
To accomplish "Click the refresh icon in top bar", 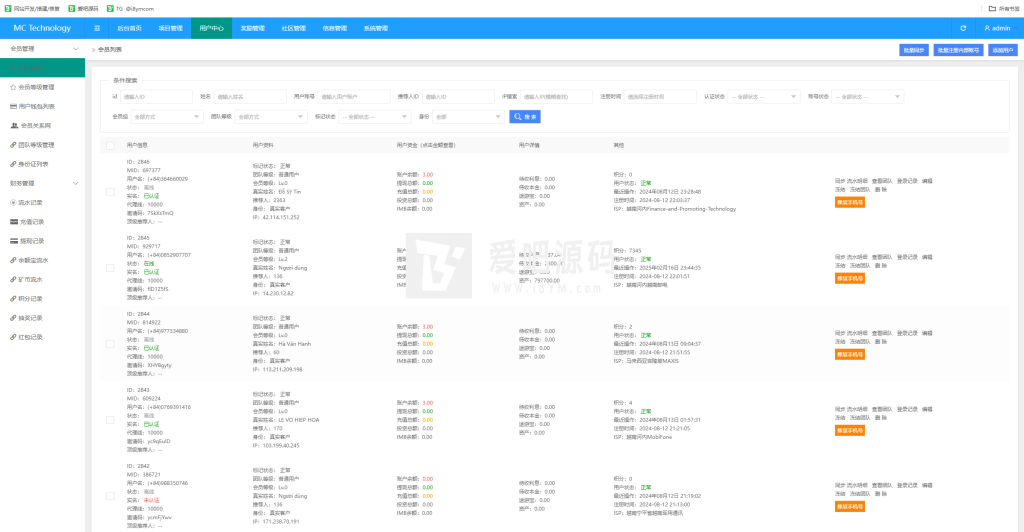I will click(x=963, y=28).
